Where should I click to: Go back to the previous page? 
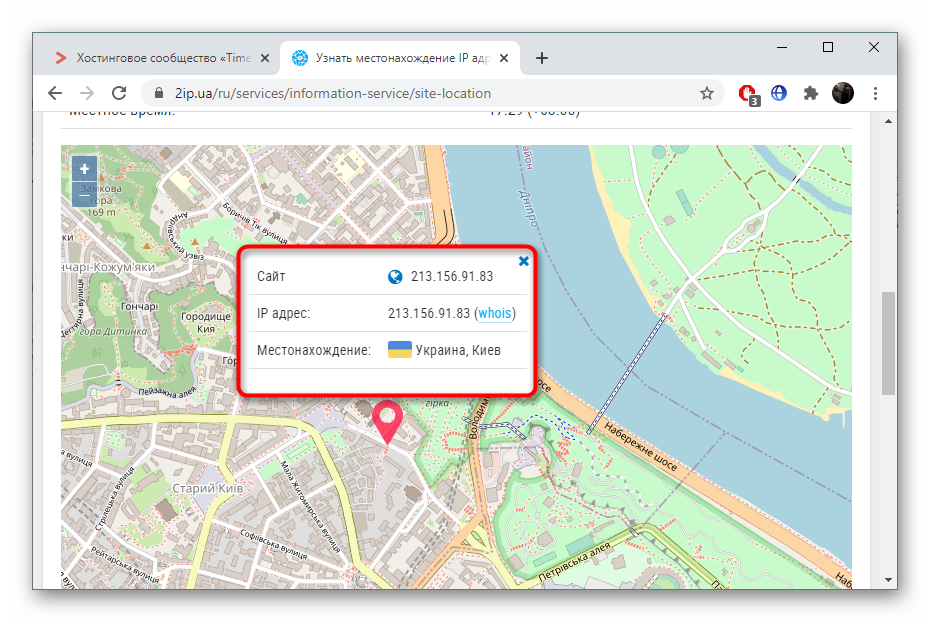click(x=55, y=93)
